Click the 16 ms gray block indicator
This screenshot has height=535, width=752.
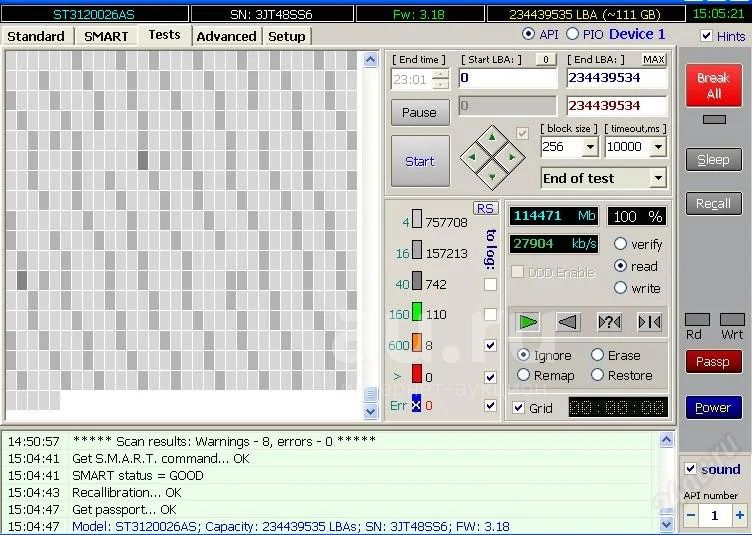(417, 250)
